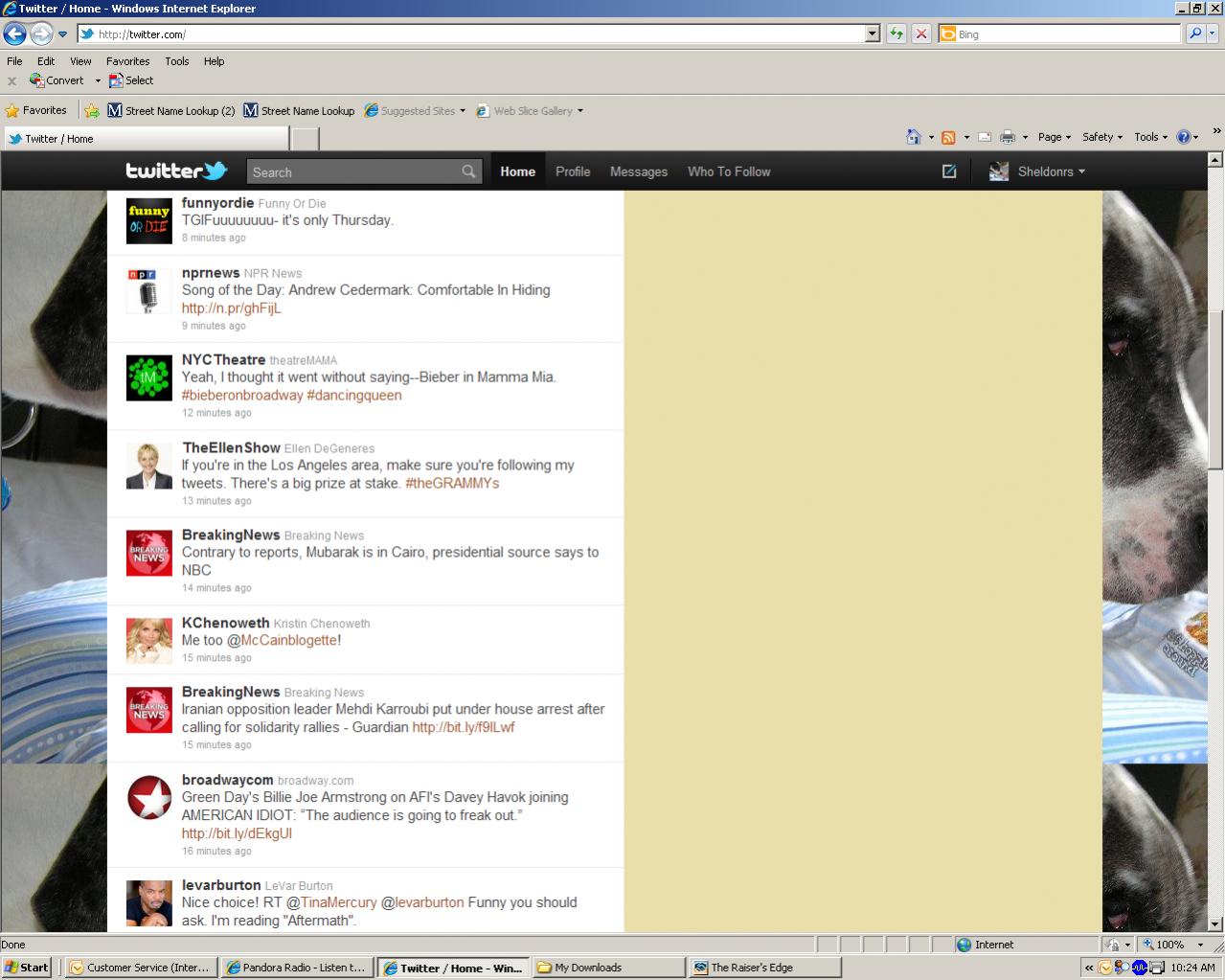Open the address bar history dropdown
Screen dimensions: 1225x980
(x=872, y=34)
